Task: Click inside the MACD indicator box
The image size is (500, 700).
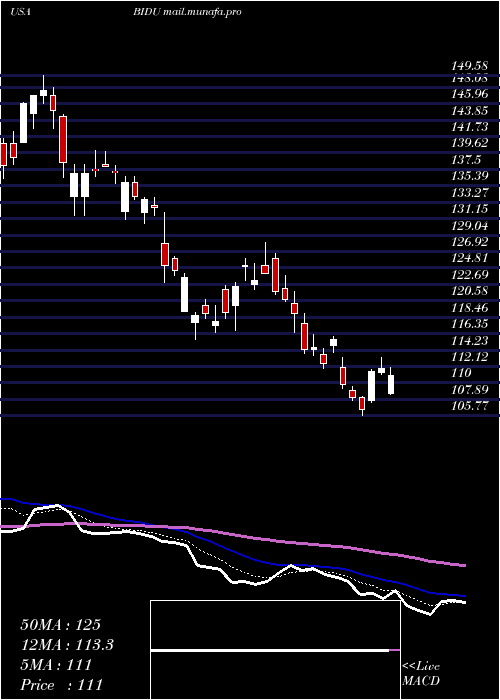Action: coord(275,650)
